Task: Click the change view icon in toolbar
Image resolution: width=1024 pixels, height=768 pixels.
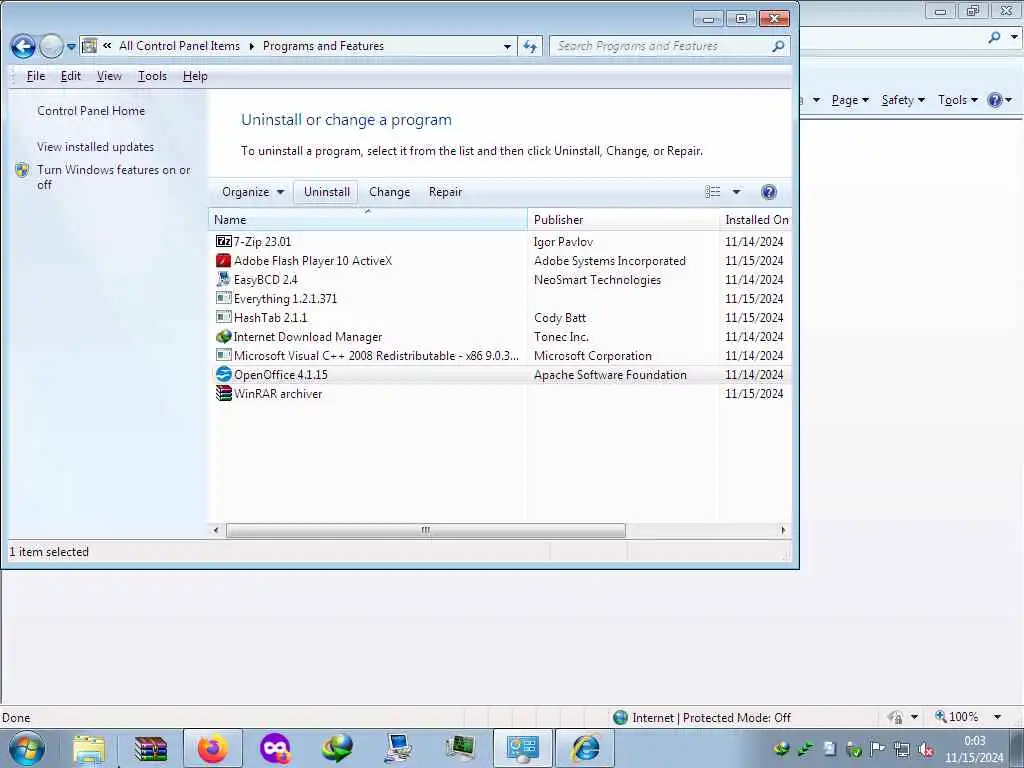Action: pyautogui.click(x=712, y=192)
